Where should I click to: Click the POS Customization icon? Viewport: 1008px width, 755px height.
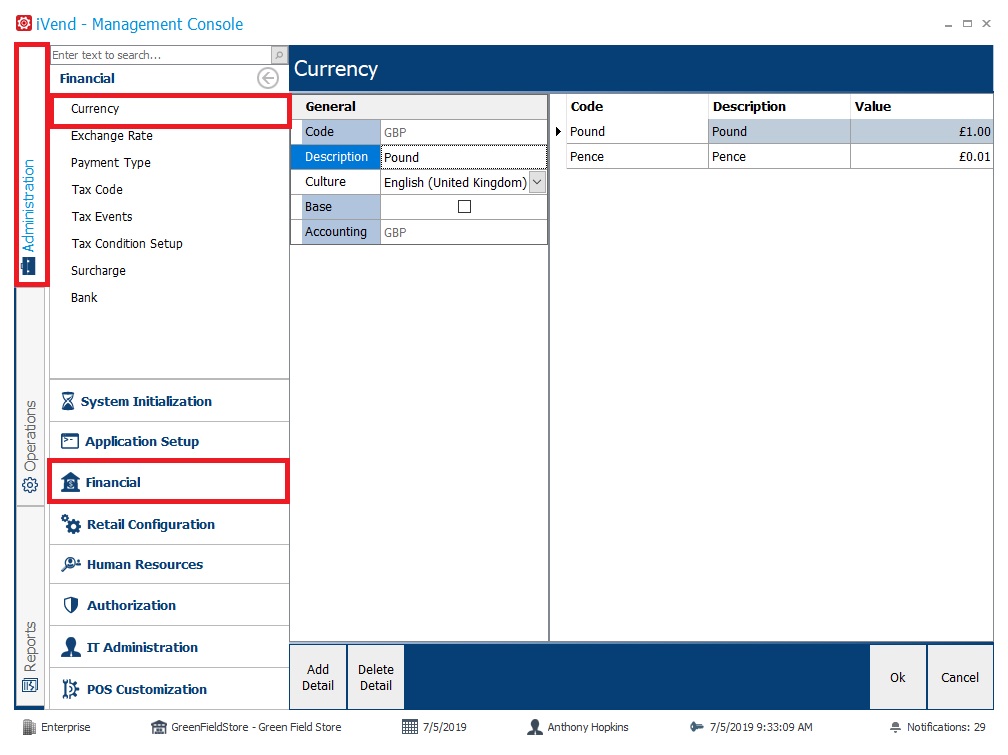pyautogui.click(x=70, y=689)
